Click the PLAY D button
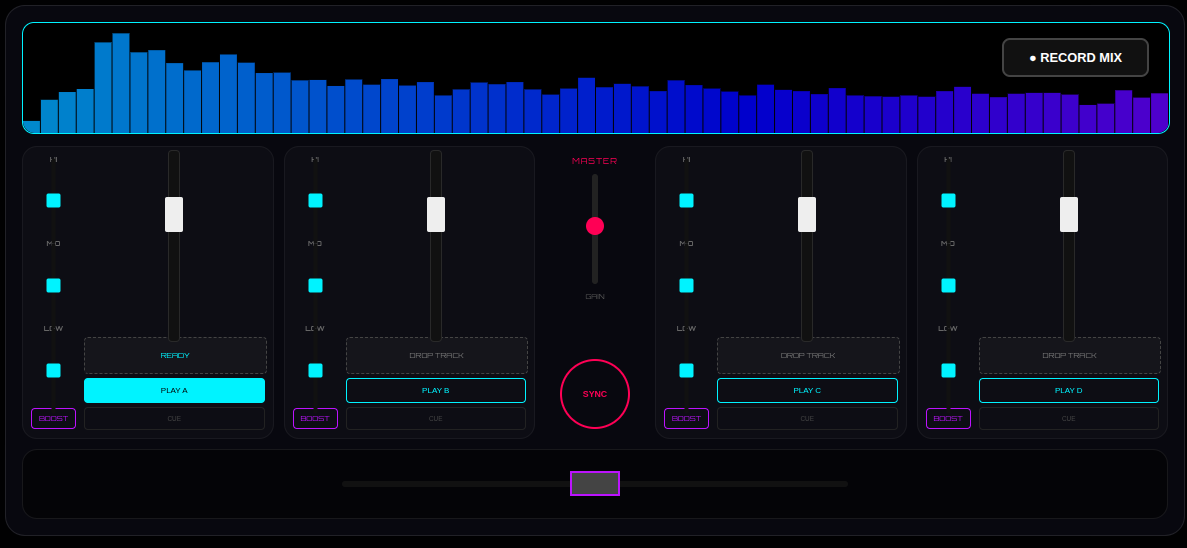Image resolution: width=1187 pixels, height=548 pixels. [x=1069, y=391]
